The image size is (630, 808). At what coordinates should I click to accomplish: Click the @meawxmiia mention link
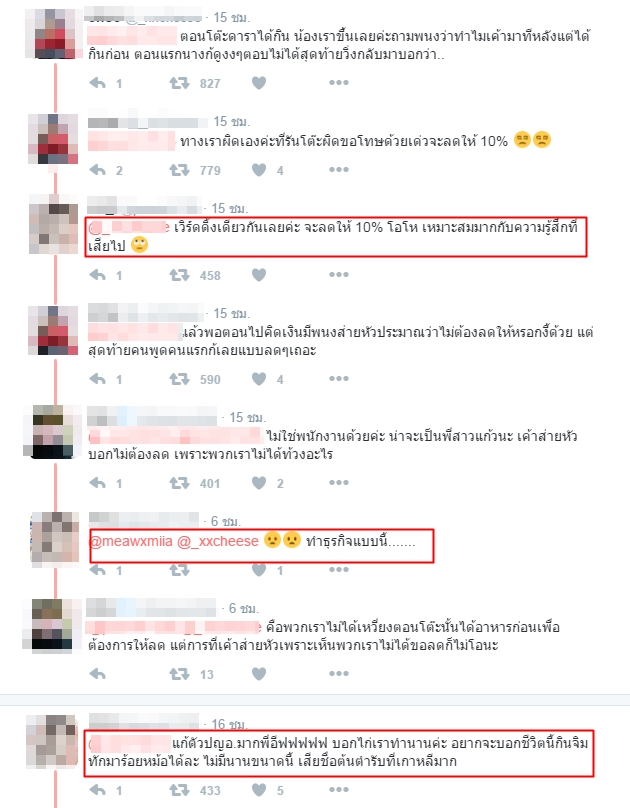click(x=131, y=541)
